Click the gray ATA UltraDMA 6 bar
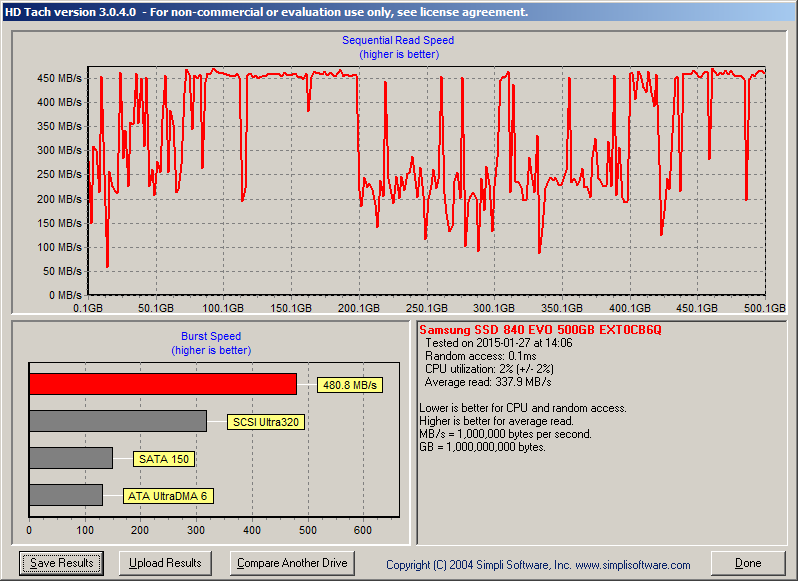 coord(66,495)
